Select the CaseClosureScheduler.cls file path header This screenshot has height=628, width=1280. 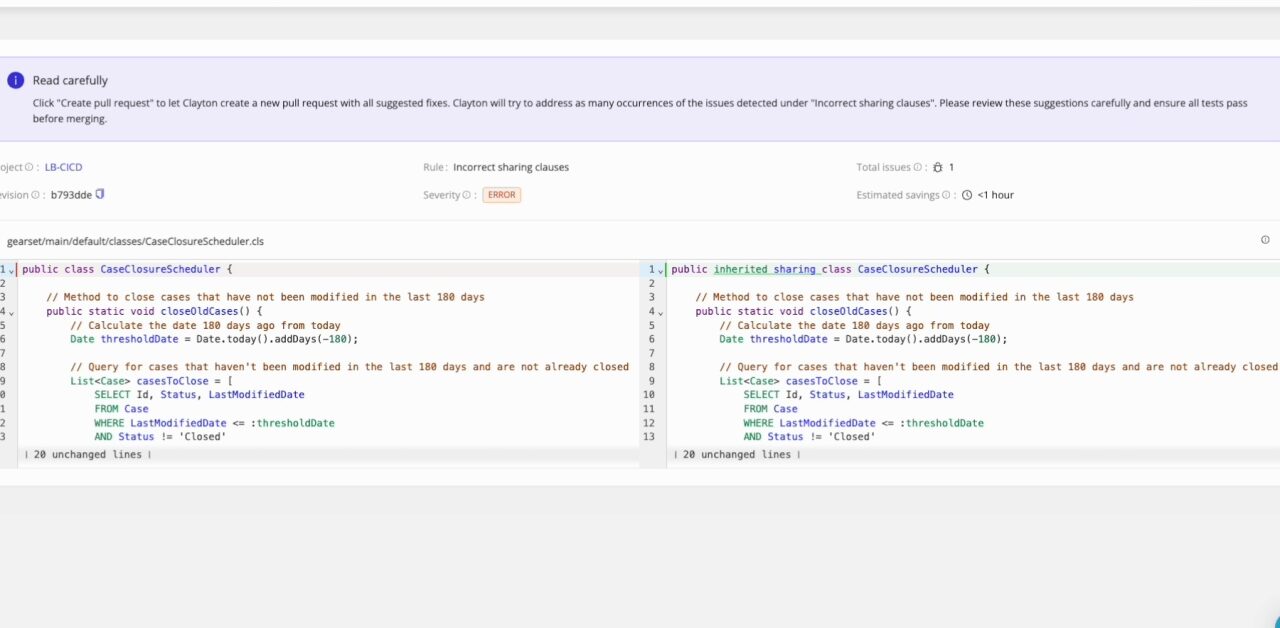click(x=135, y=241)
